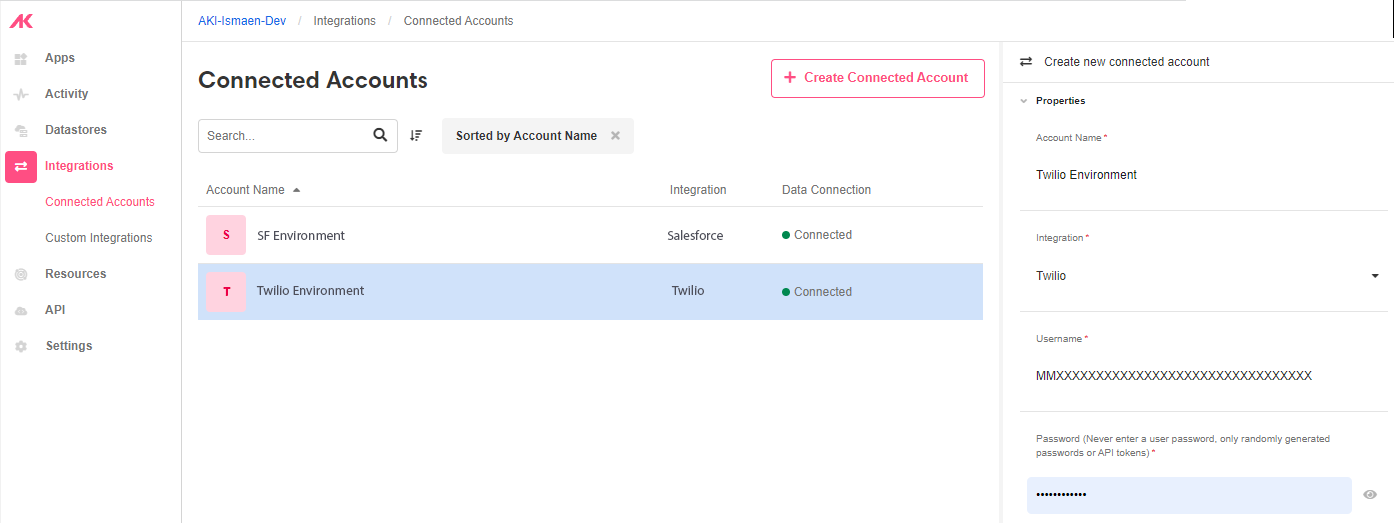Click the Username field with MMXXXX value
Image resolution: width=1394 pixels, height=523 pixels.
tap(1204, 376)
